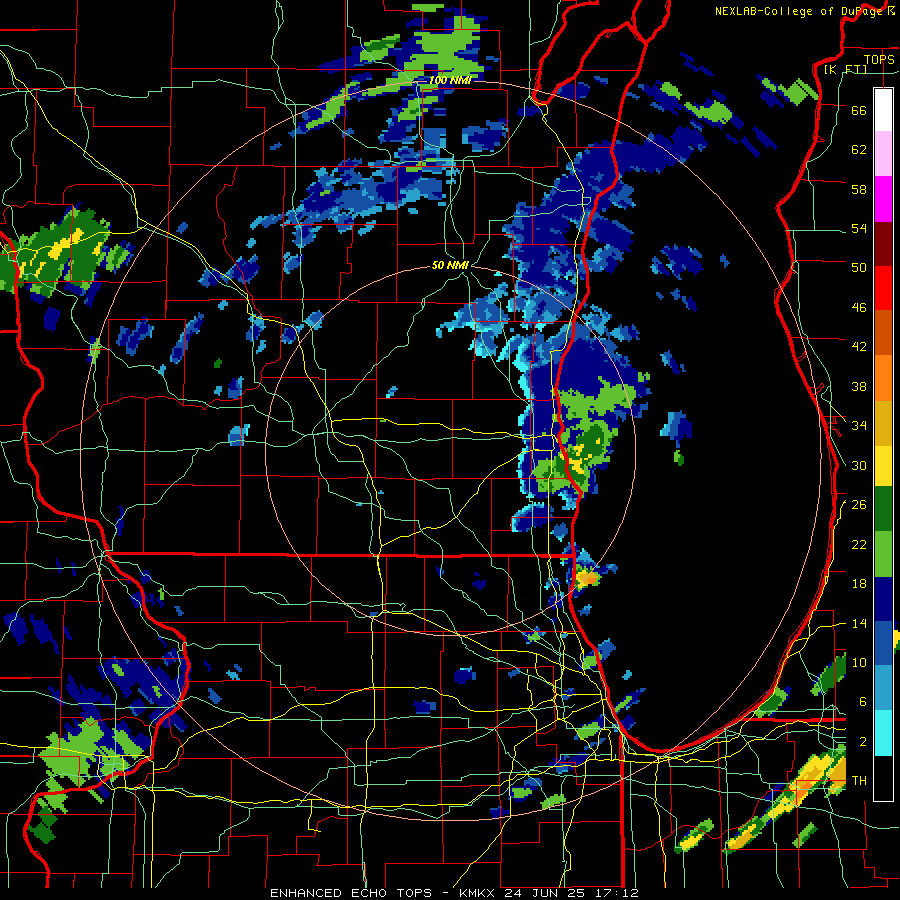Screen dimensions: 900x900
Task: Click the 50 value on the color scale
Action: click(x=859, y=267)
